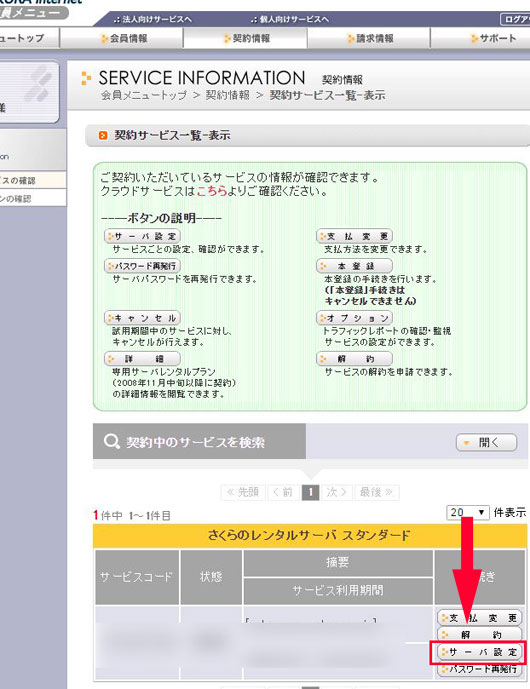Click 解約 button in the service row

[x=479, y=635]
